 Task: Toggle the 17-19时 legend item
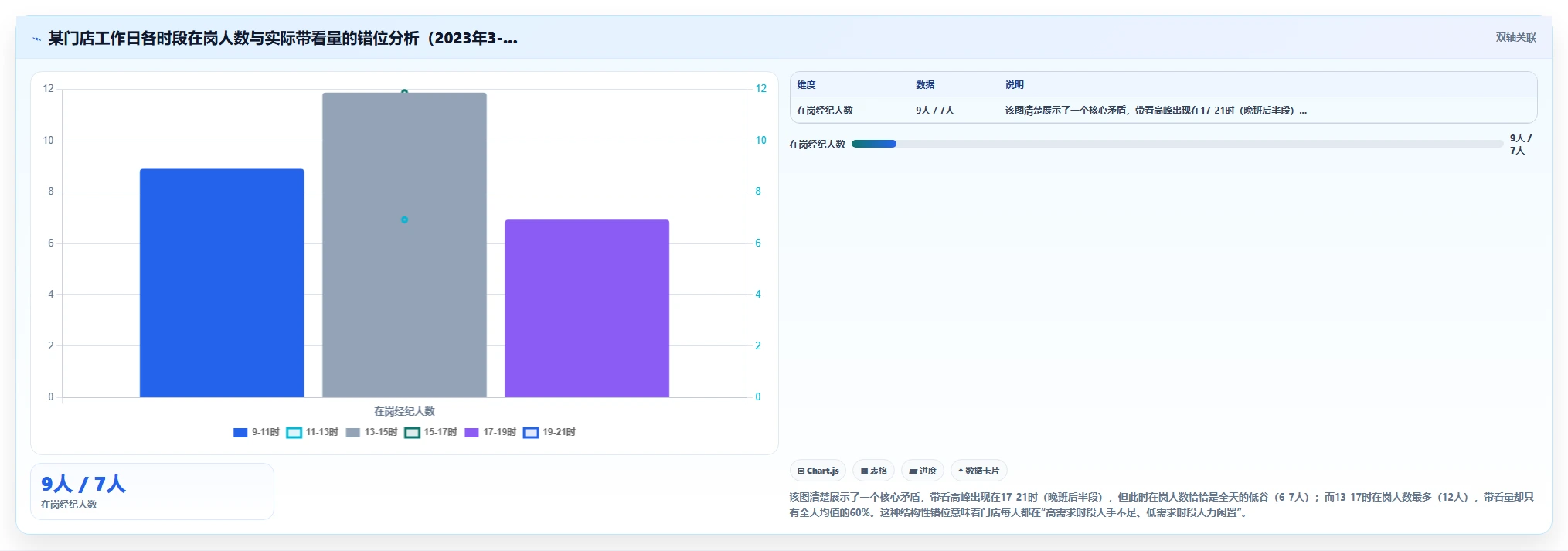point(490,433)
